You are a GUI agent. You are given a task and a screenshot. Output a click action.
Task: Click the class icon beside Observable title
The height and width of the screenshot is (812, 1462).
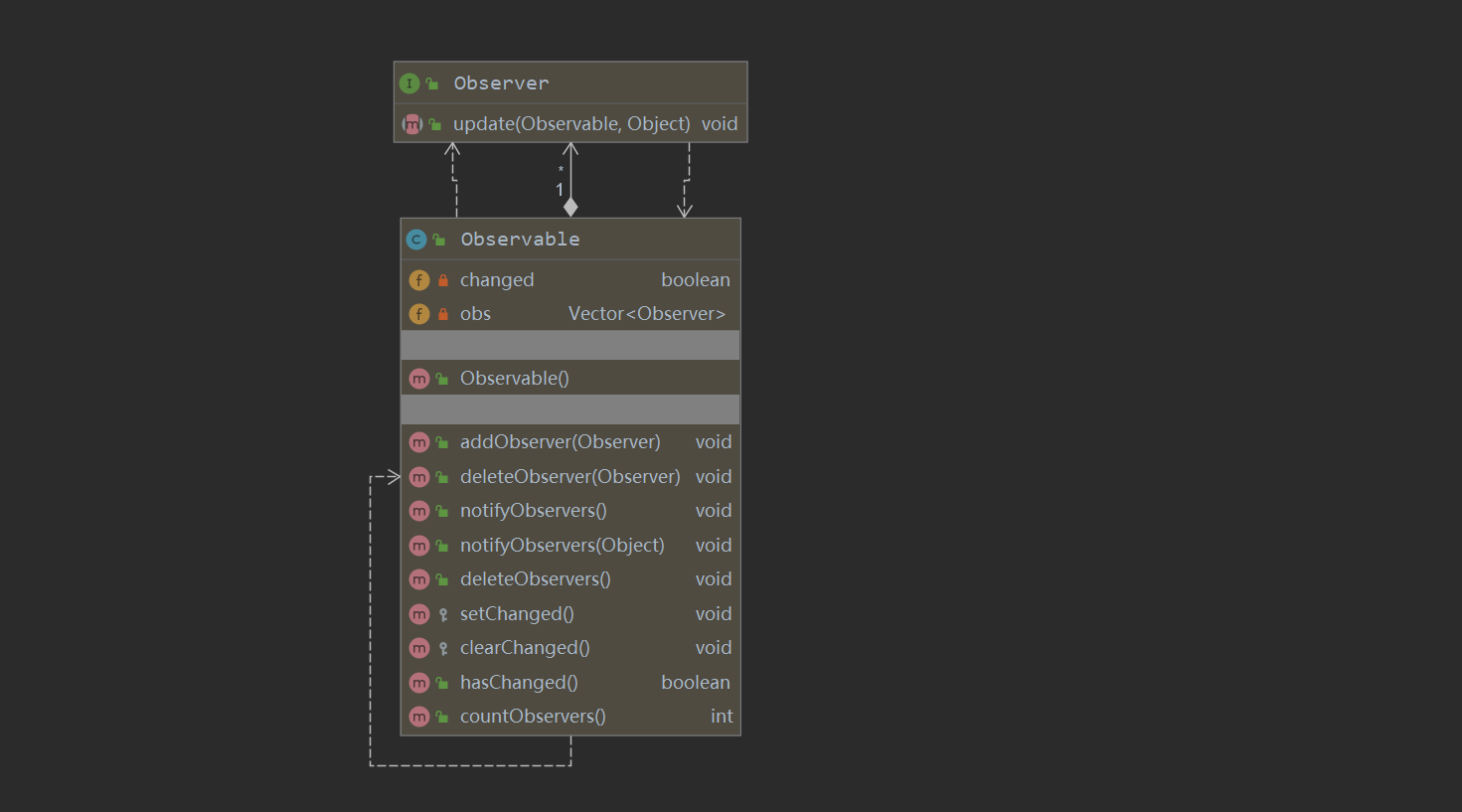coord(416,240)
